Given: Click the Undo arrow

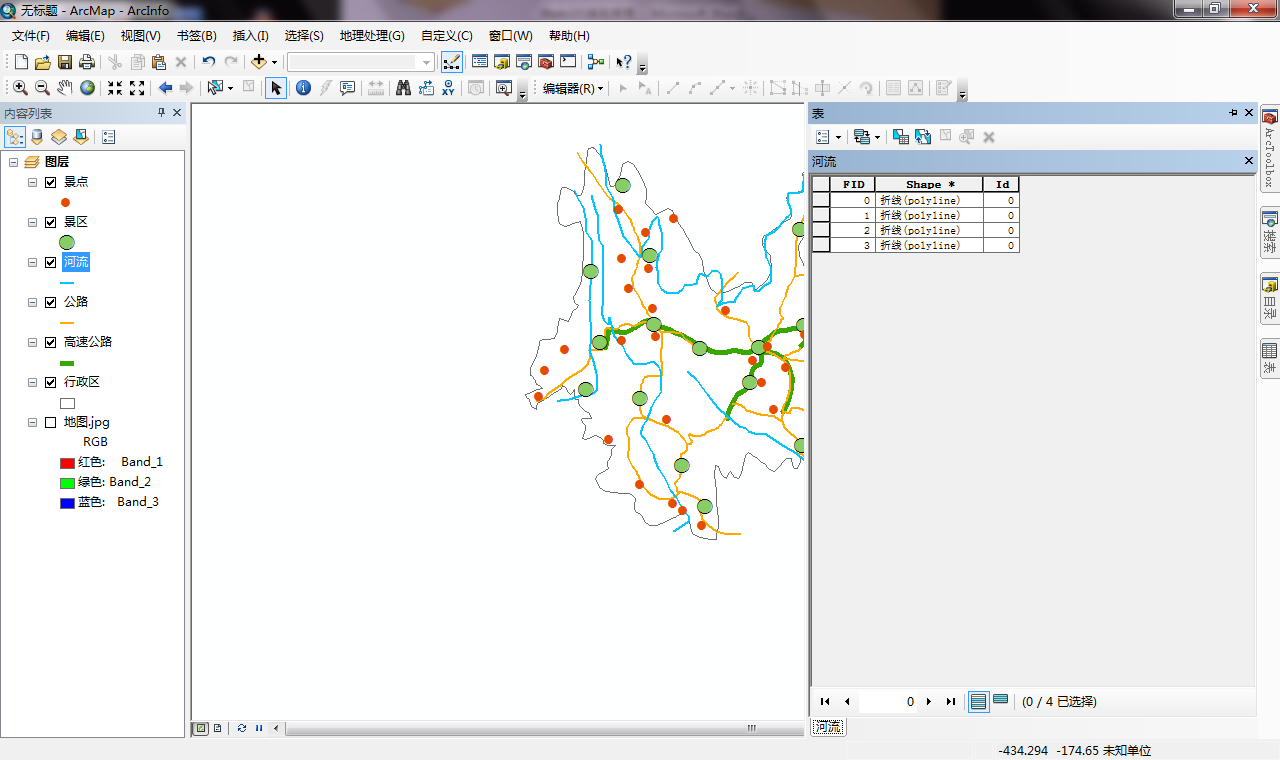Looking at the screenshot, I should point(208,62).
